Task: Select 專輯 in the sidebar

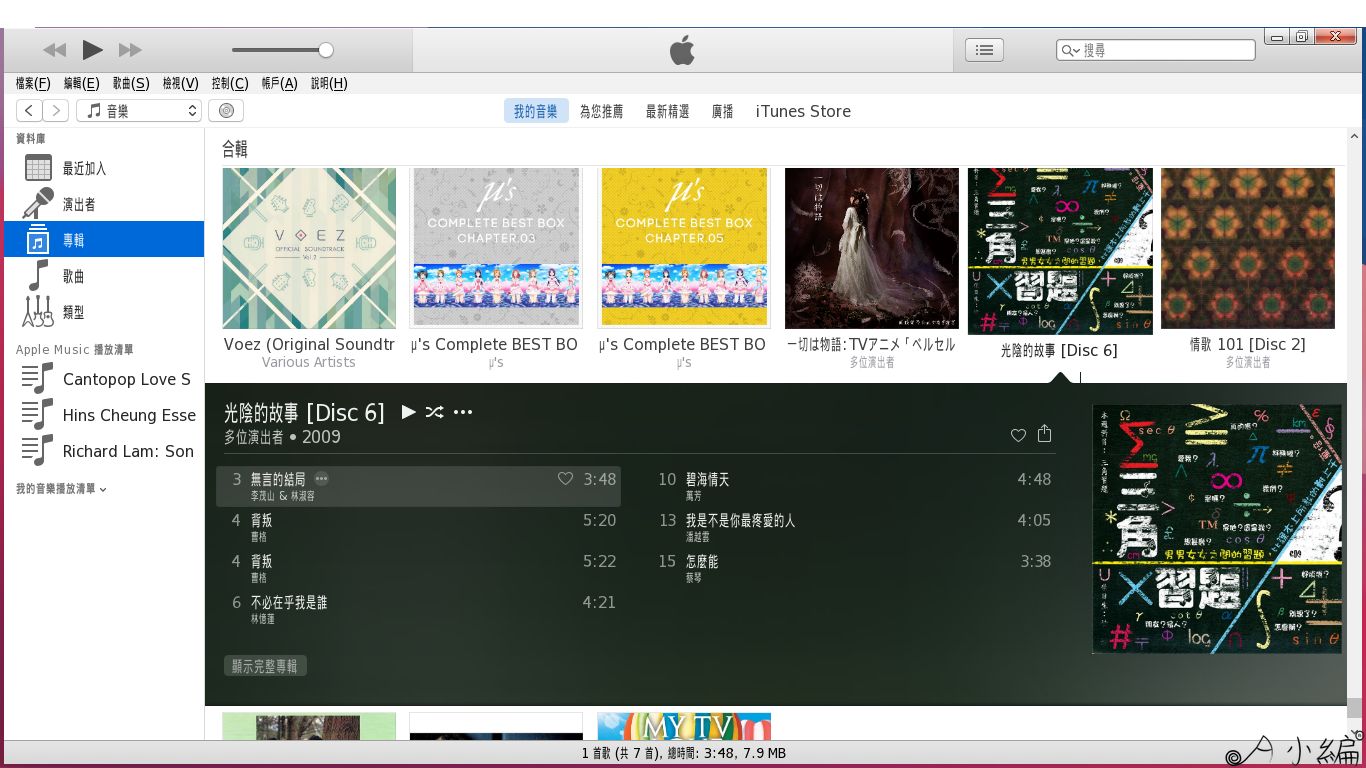Action: click(x=104, y=240)
